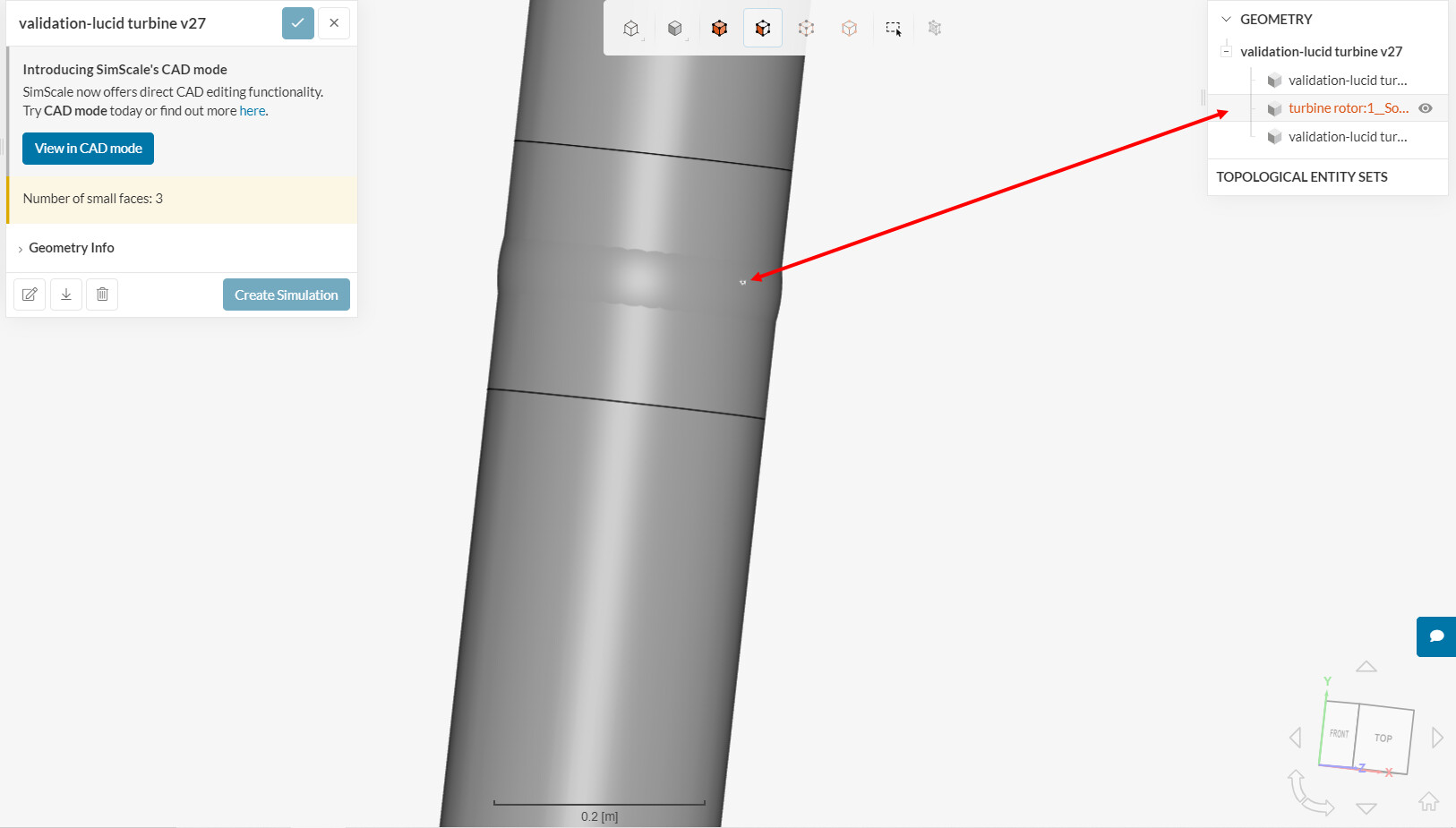This screenshot has width=1456, height=828.
Task: Activate the face selection mode icon
Action: click(763, 28)
